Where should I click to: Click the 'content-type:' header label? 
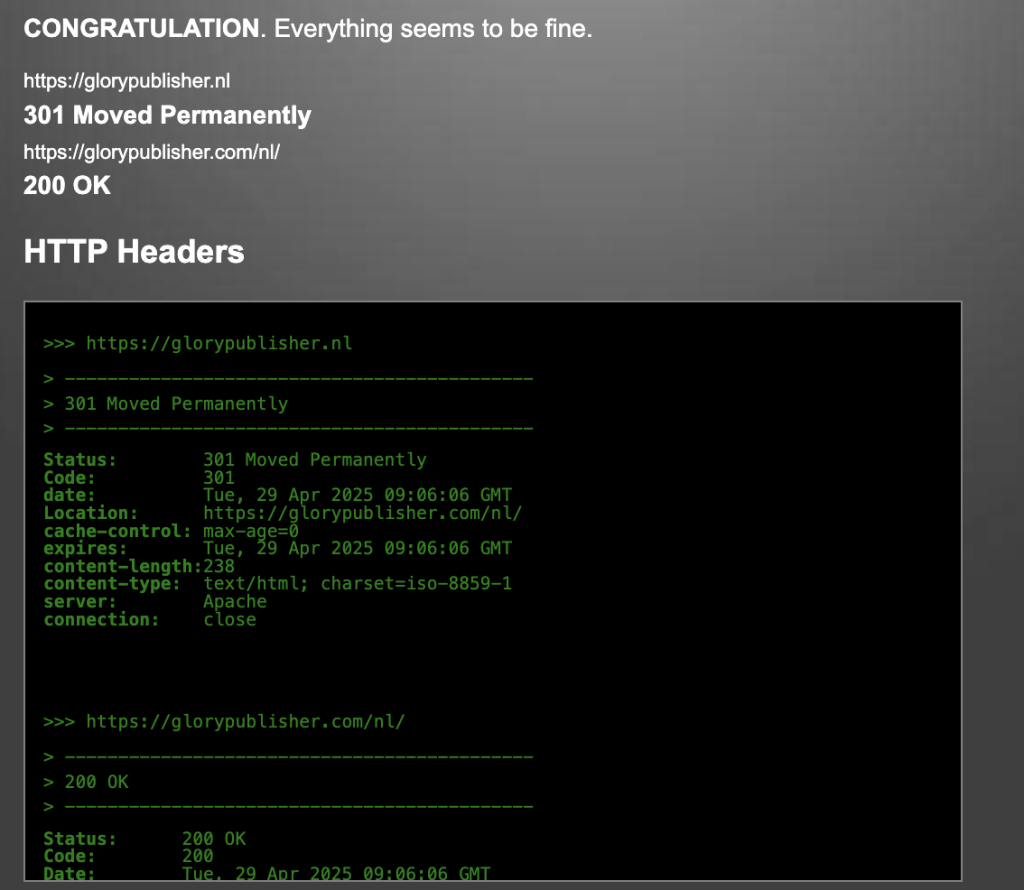pyautogui.click(x=112, y=584)
